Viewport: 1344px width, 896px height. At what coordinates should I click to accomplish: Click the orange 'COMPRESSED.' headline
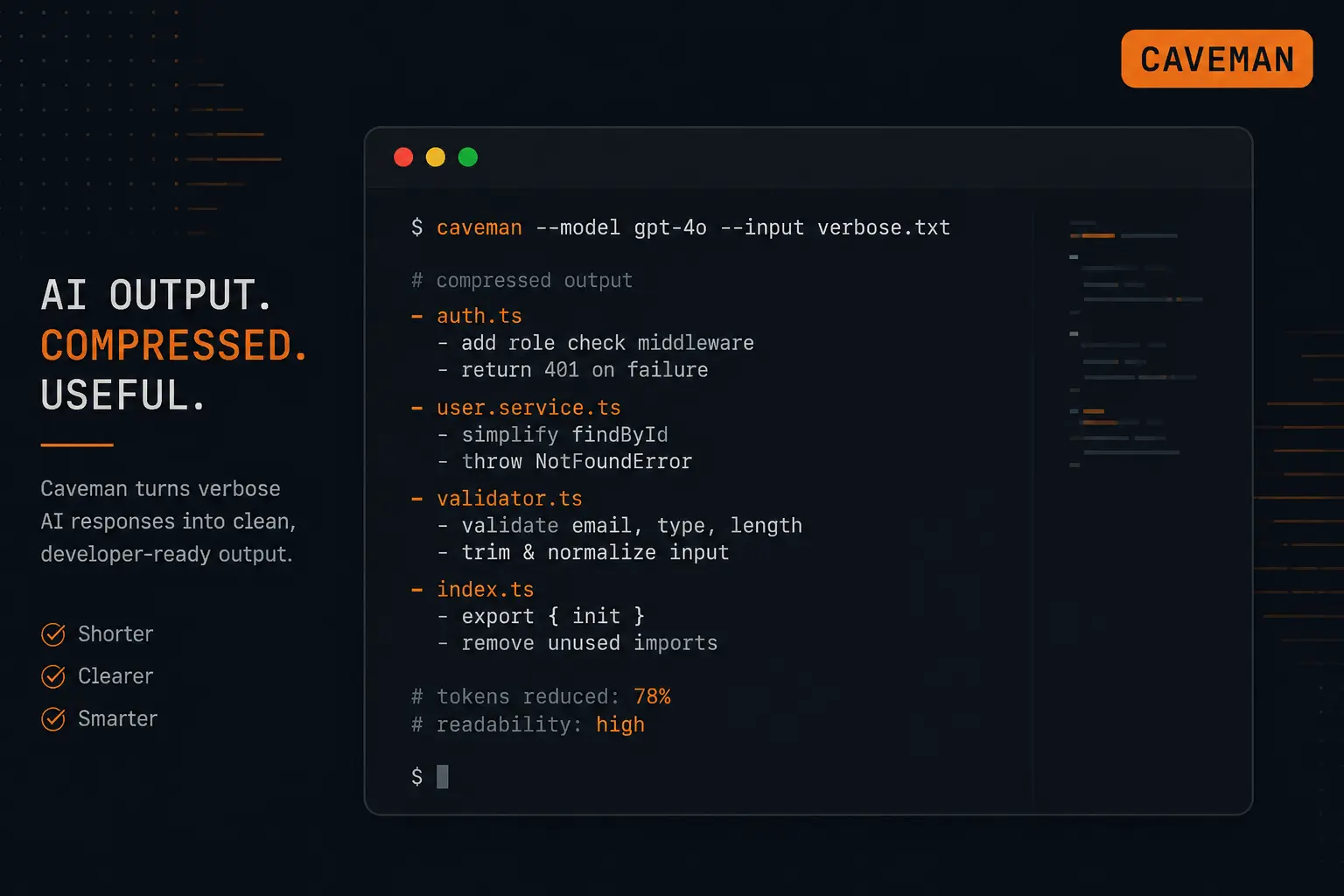point(174,346)
